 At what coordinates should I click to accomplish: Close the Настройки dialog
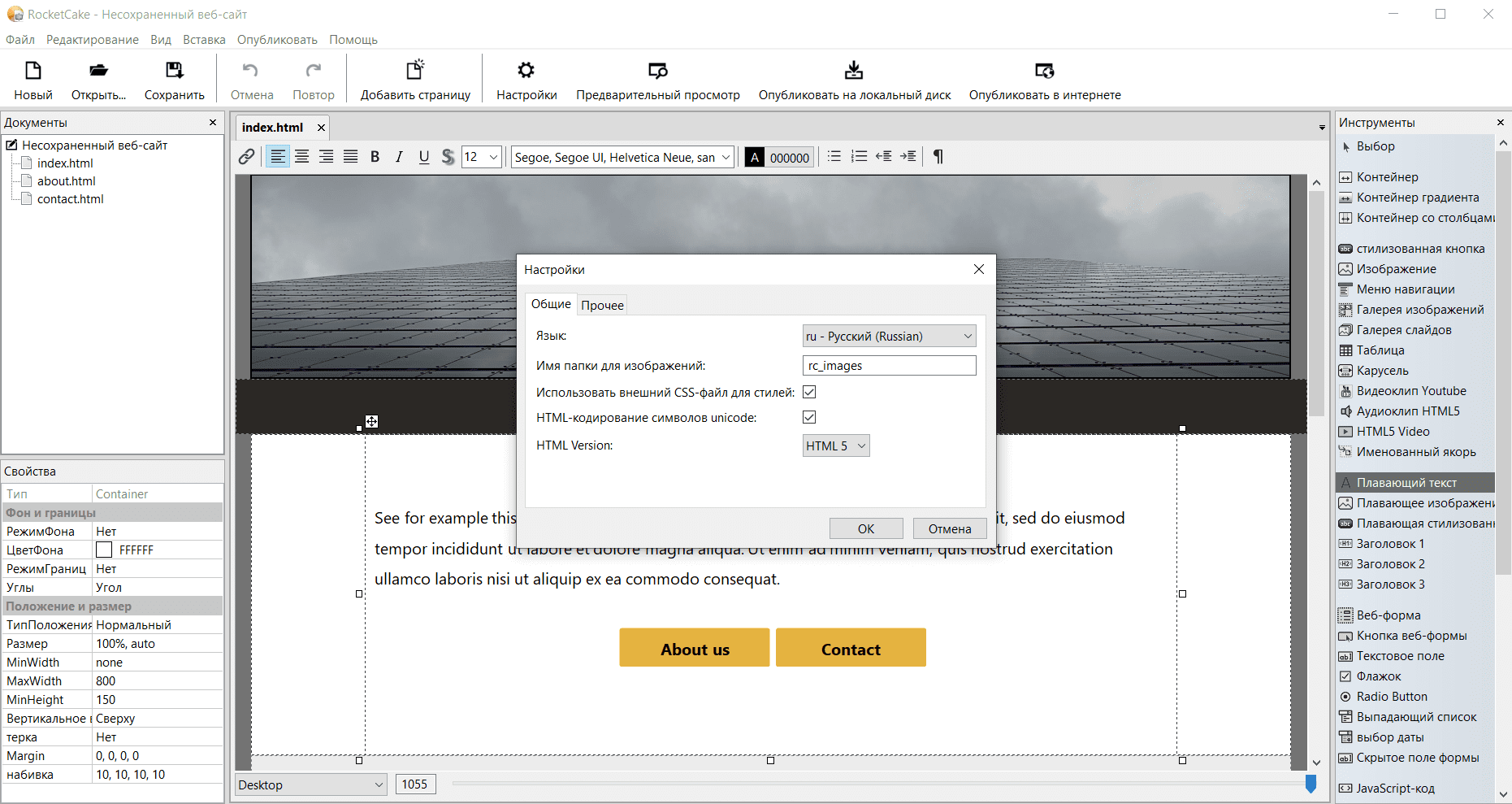coord(979,269)
